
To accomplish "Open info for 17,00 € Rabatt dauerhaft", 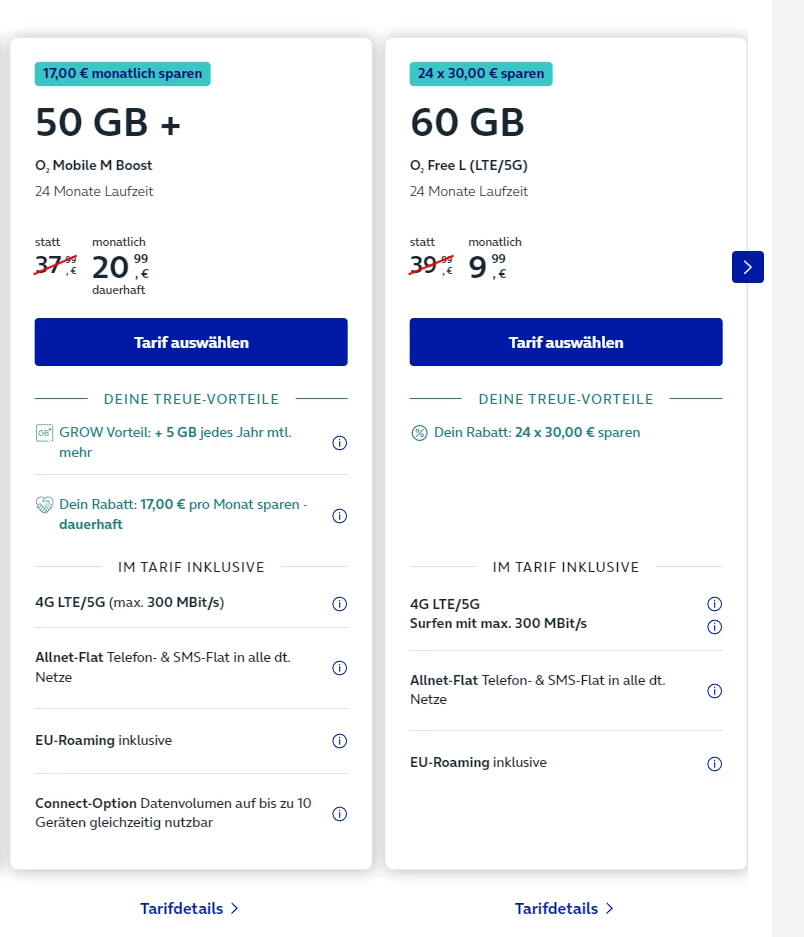I will point(339,516).
